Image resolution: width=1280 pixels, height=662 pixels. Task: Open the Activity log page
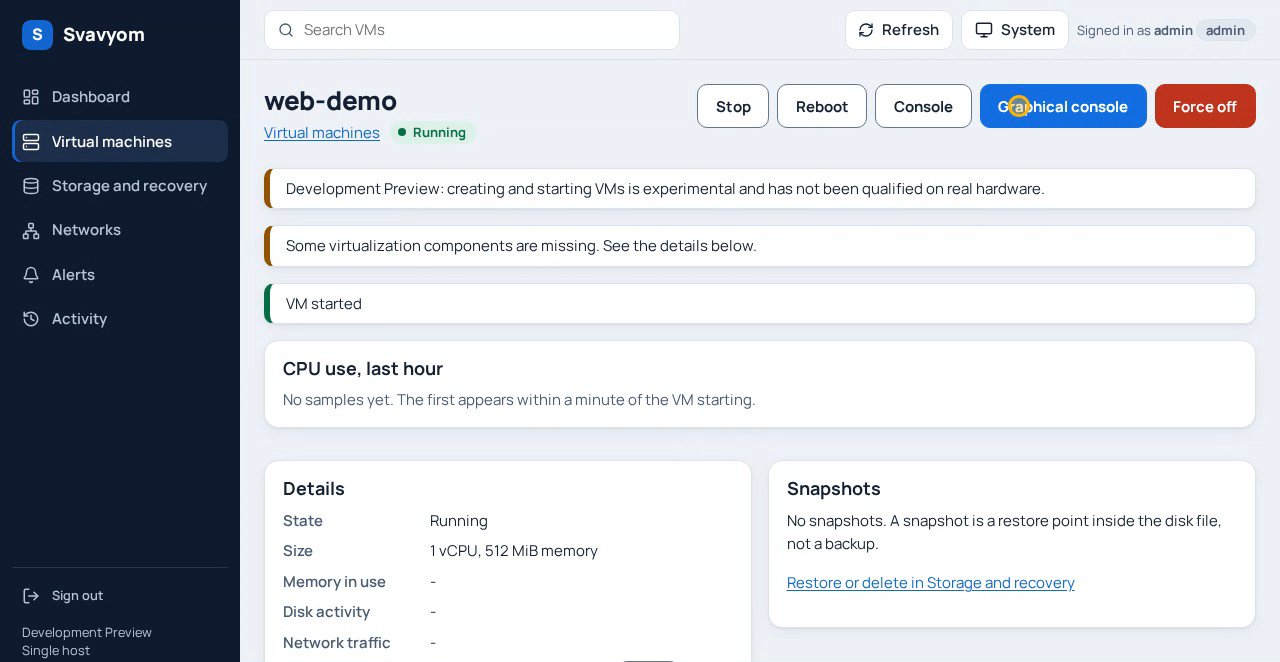(120, 319)
